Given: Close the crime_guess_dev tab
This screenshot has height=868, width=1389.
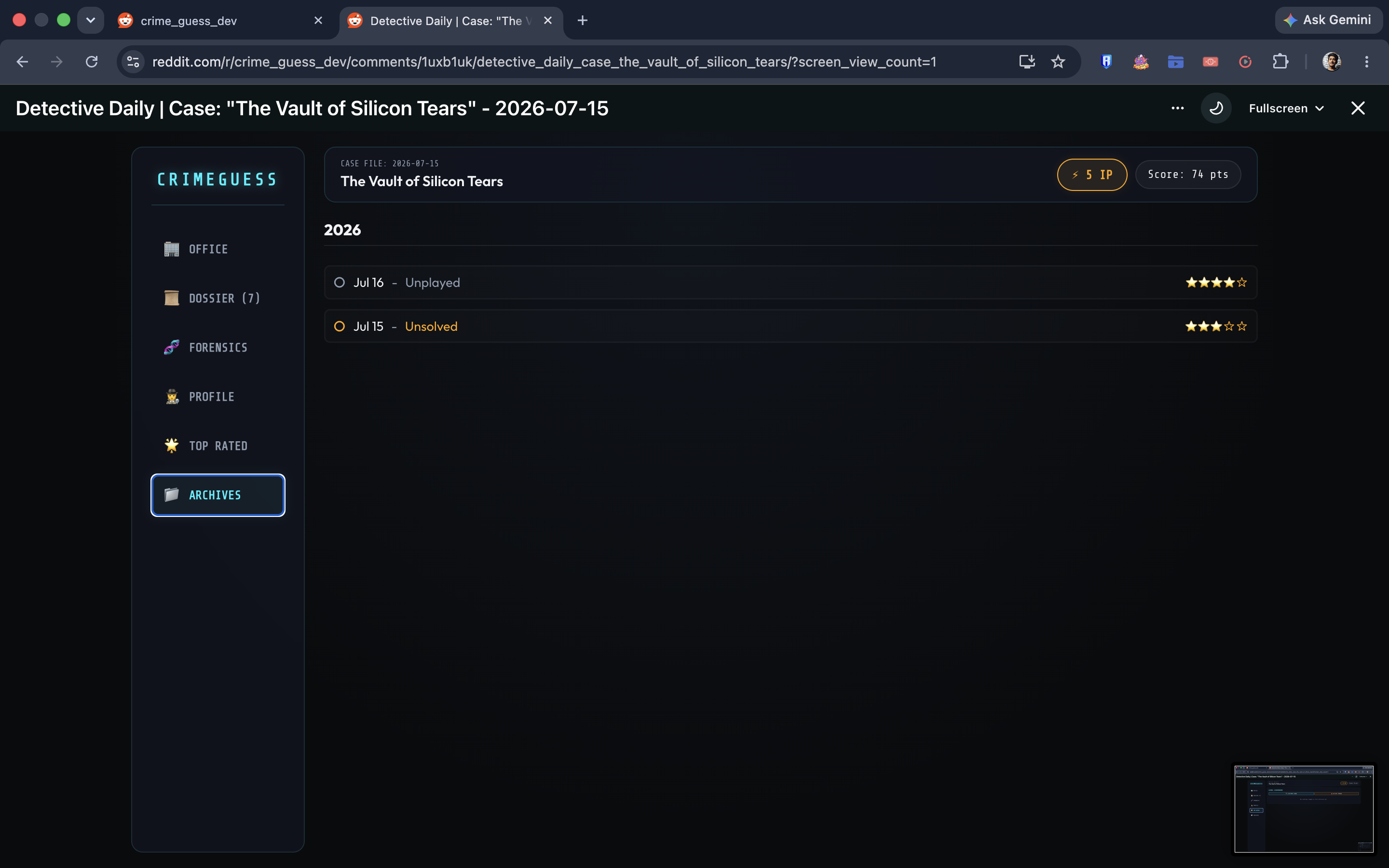Looking at the screenshot, I should (x=318, y=21).
